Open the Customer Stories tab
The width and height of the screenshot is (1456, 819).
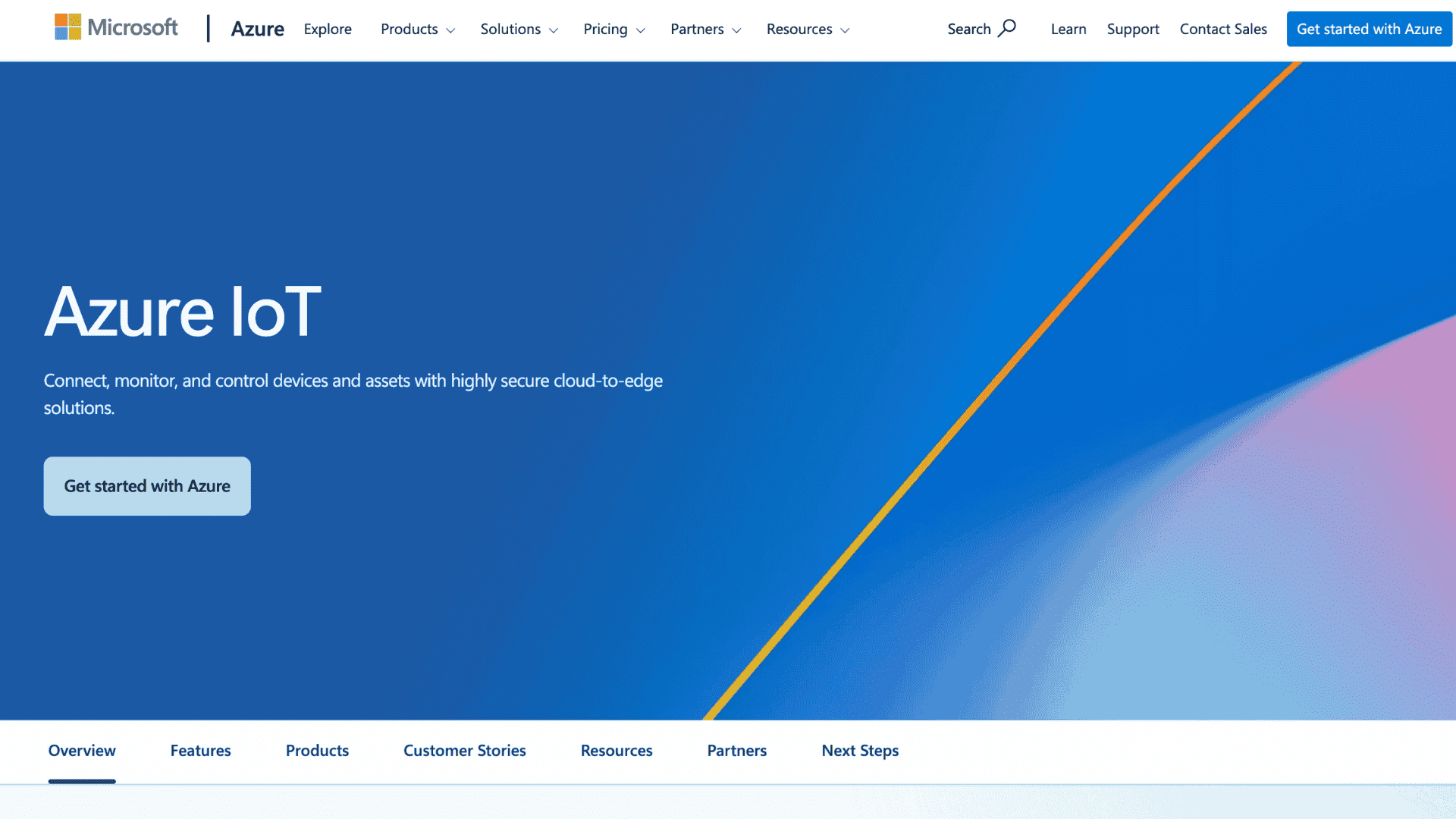[465, 750]
